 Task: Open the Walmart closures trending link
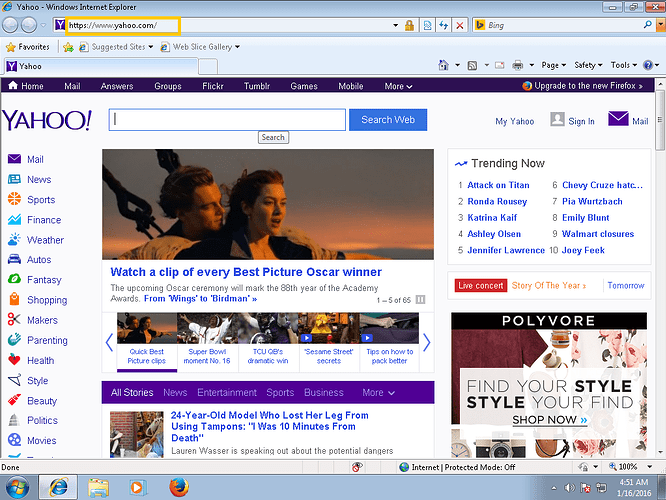(x=598, y=234)
